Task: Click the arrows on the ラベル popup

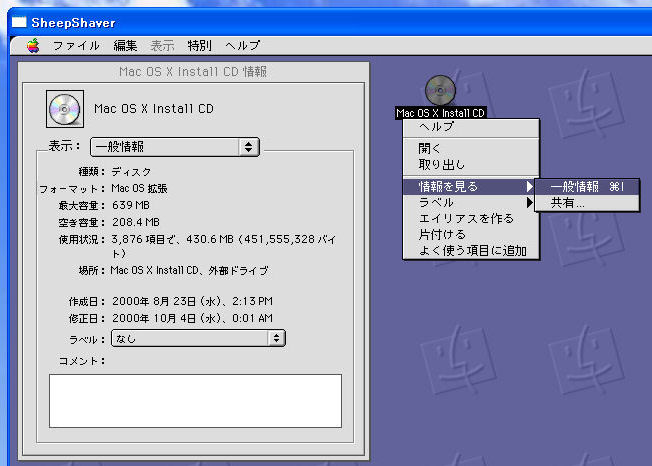Action: (x=276, y=338)
